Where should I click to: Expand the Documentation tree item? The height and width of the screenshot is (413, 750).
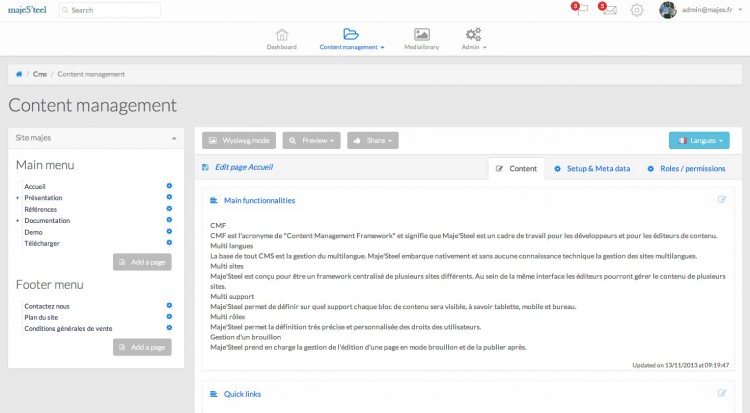(x=17, y=220)
